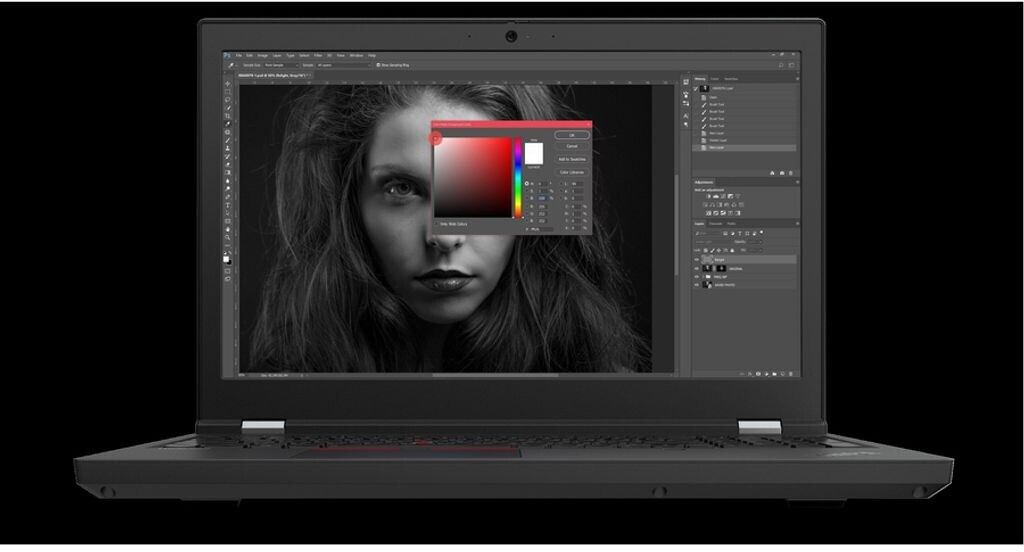1024x552 pixels.
Task: Select the Horizontal Type tool
Action: (228, 205)
